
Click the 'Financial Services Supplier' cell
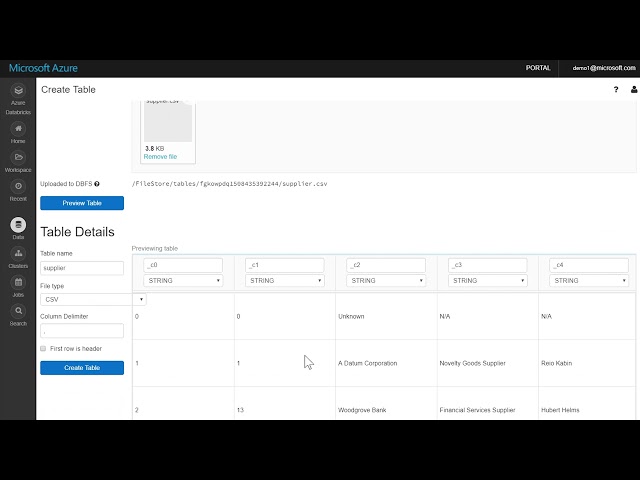click(477, 410)
